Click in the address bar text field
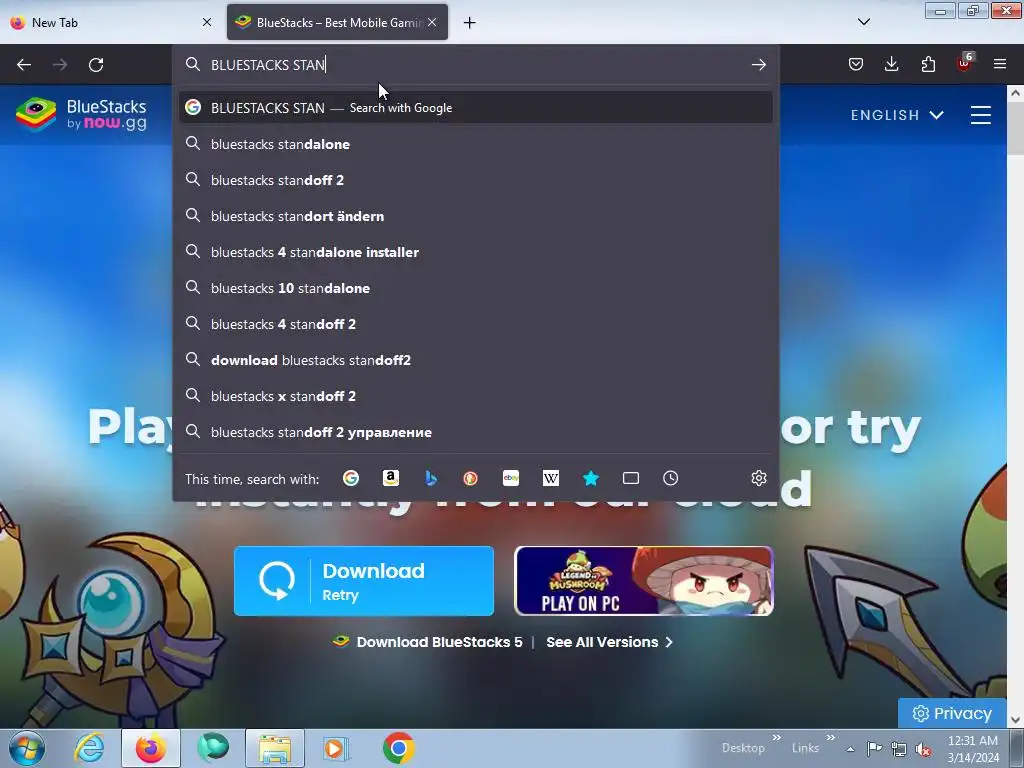Image resolution: width=1024 pixels, height=768 pixels. (x=477, y=65)
